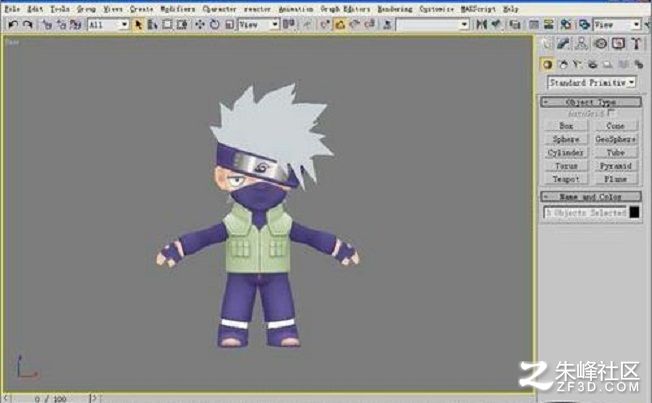Activate the Select and Scale tool
652x403 pixels.
pos(229,25)
